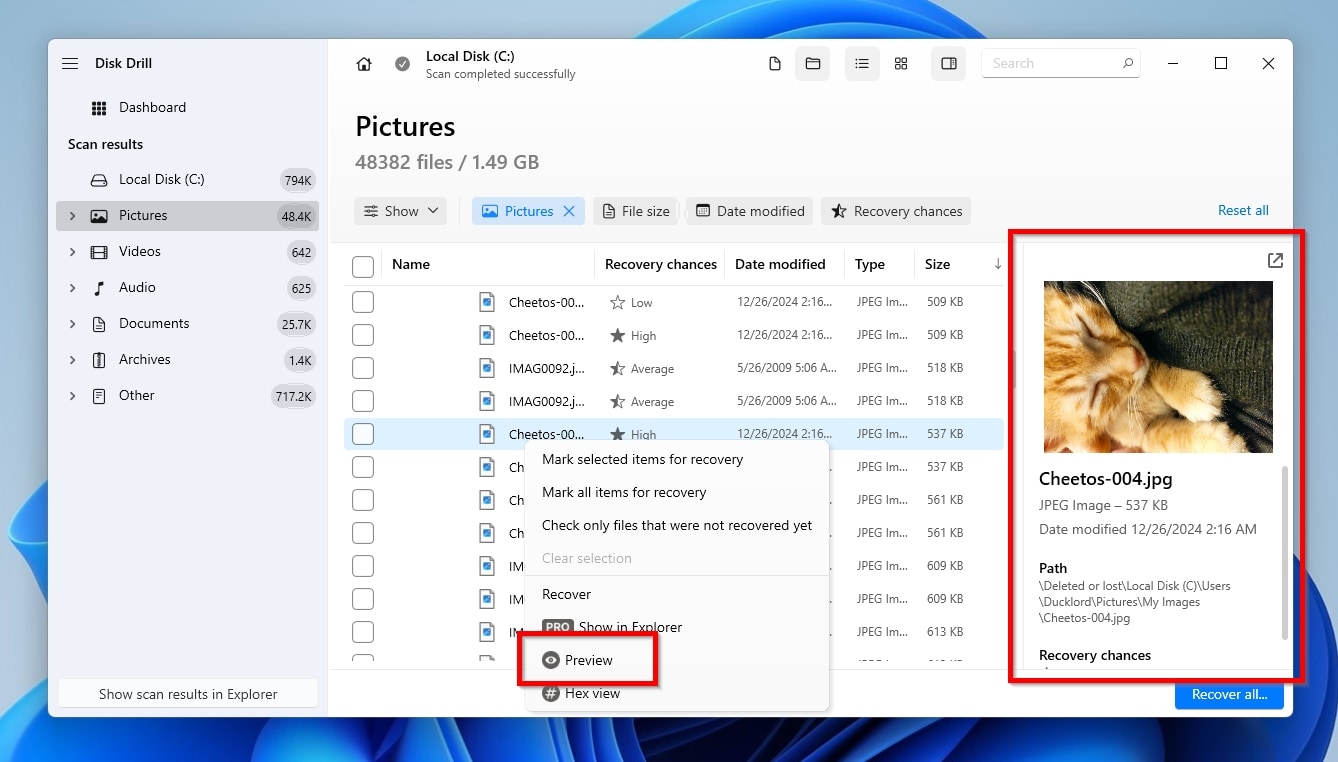Toggle the preview side panel icon

coord(949,64)
